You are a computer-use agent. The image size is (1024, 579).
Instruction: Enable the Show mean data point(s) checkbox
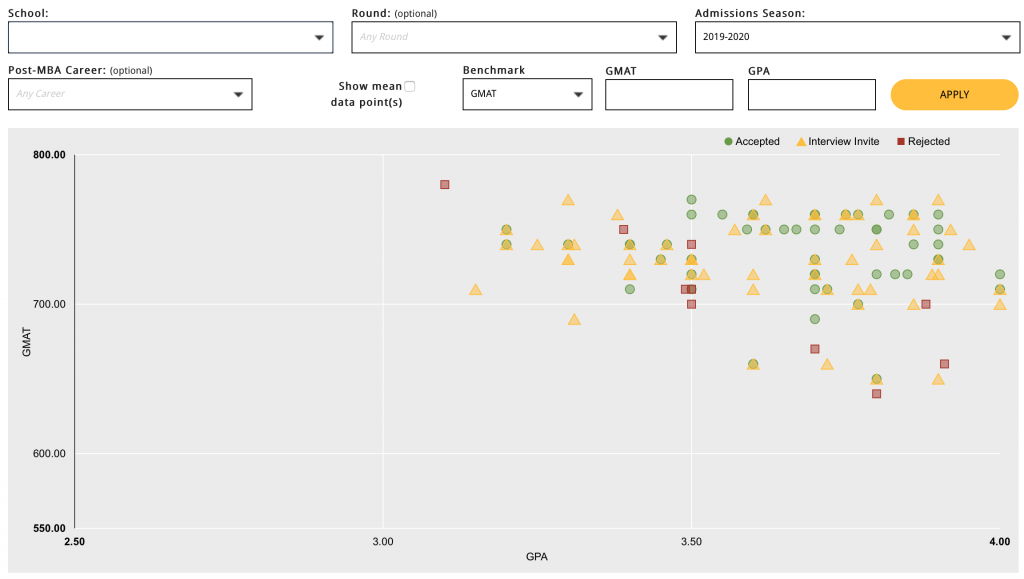click(x=409, y=87)
